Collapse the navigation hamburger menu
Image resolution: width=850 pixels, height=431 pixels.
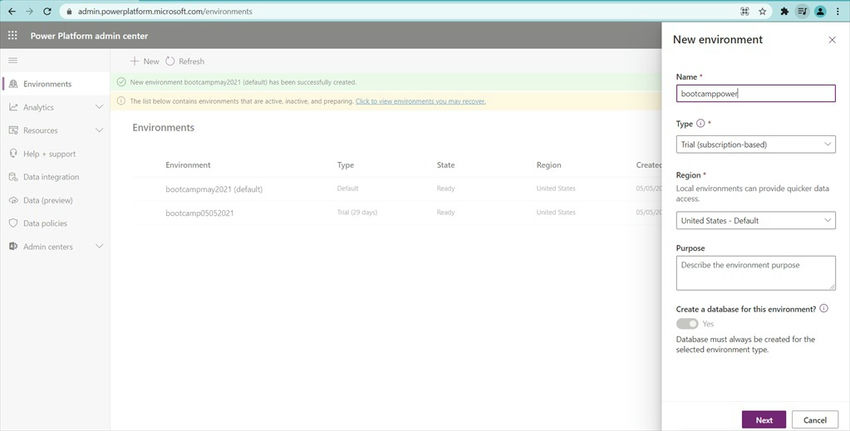pyautogui.click(x=12, y=60)
